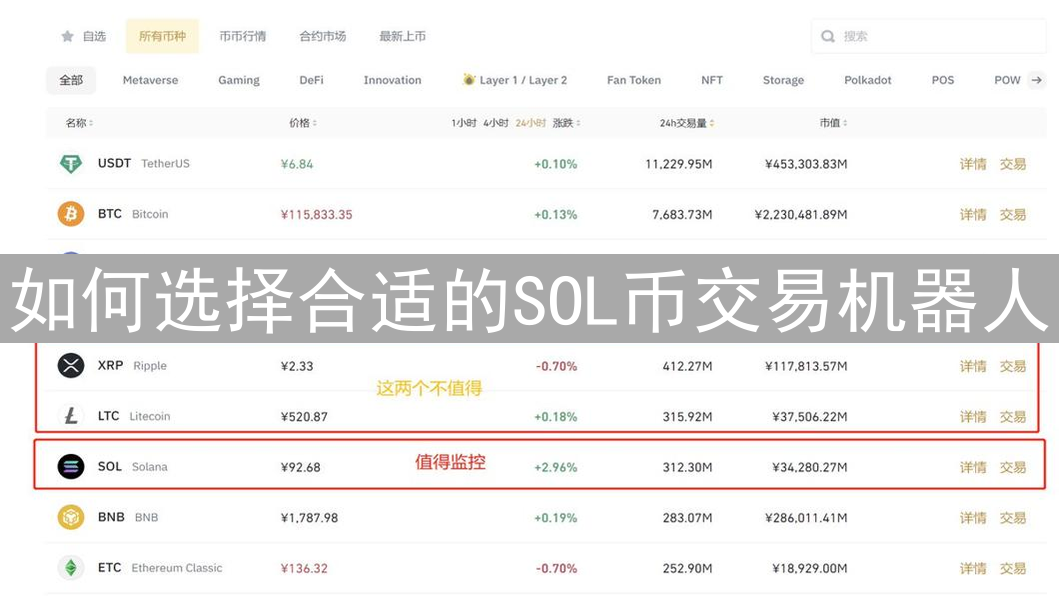Click the USDT TetherUS name
The image size is (1059, 596).
[x=144, y=164]
